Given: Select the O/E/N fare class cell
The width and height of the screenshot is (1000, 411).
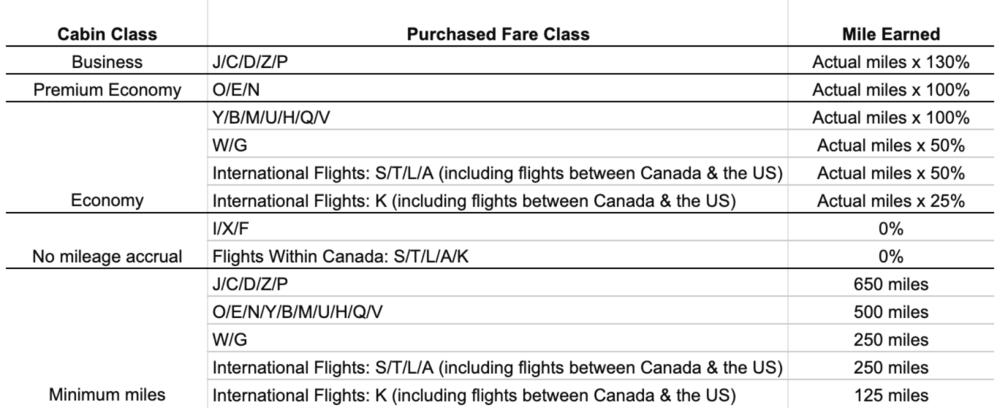Looking at the screenshot, I should pyautogui.click(x=497, y=89).
